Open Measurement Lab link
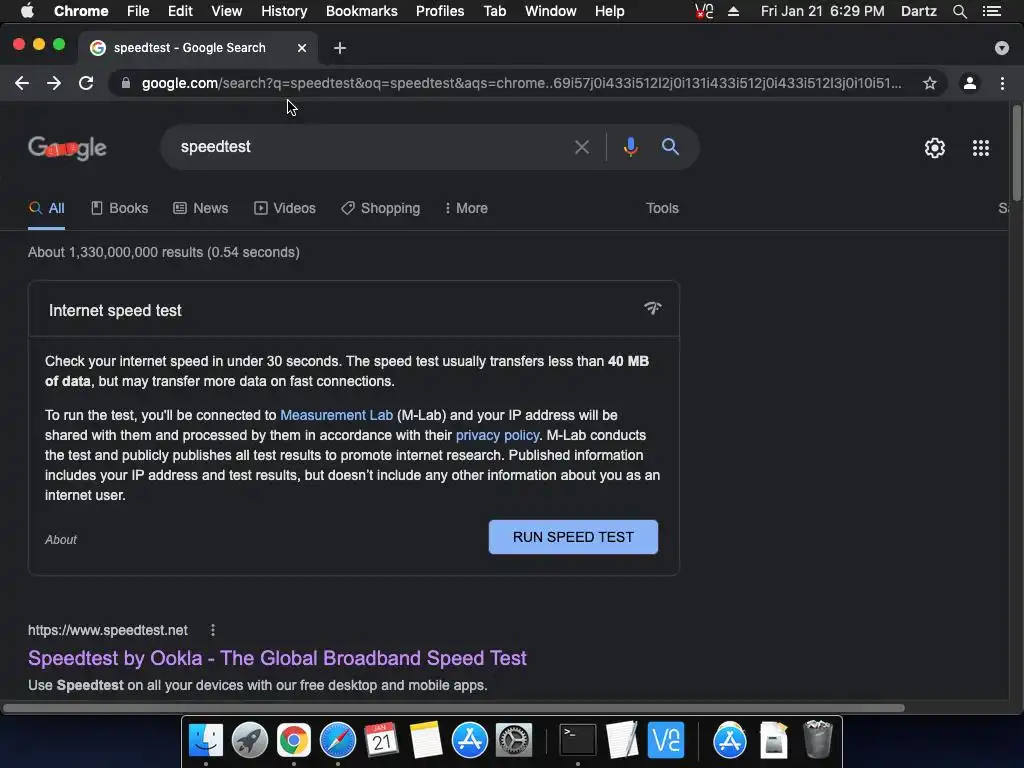 tap(336, 415)
